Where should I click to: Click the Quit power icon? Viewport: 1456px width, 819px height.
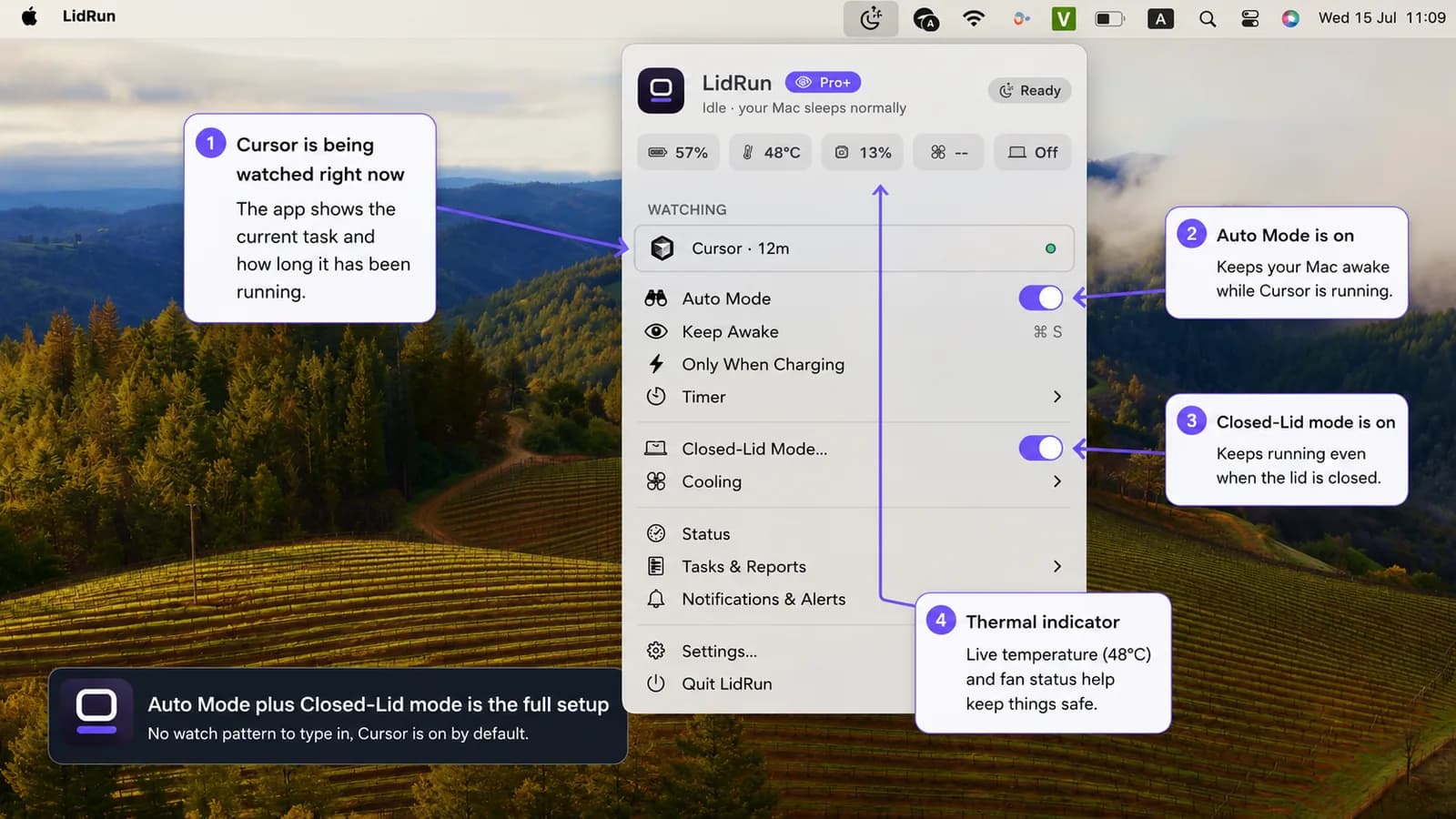pyautogui.click(x=656, y=683)
